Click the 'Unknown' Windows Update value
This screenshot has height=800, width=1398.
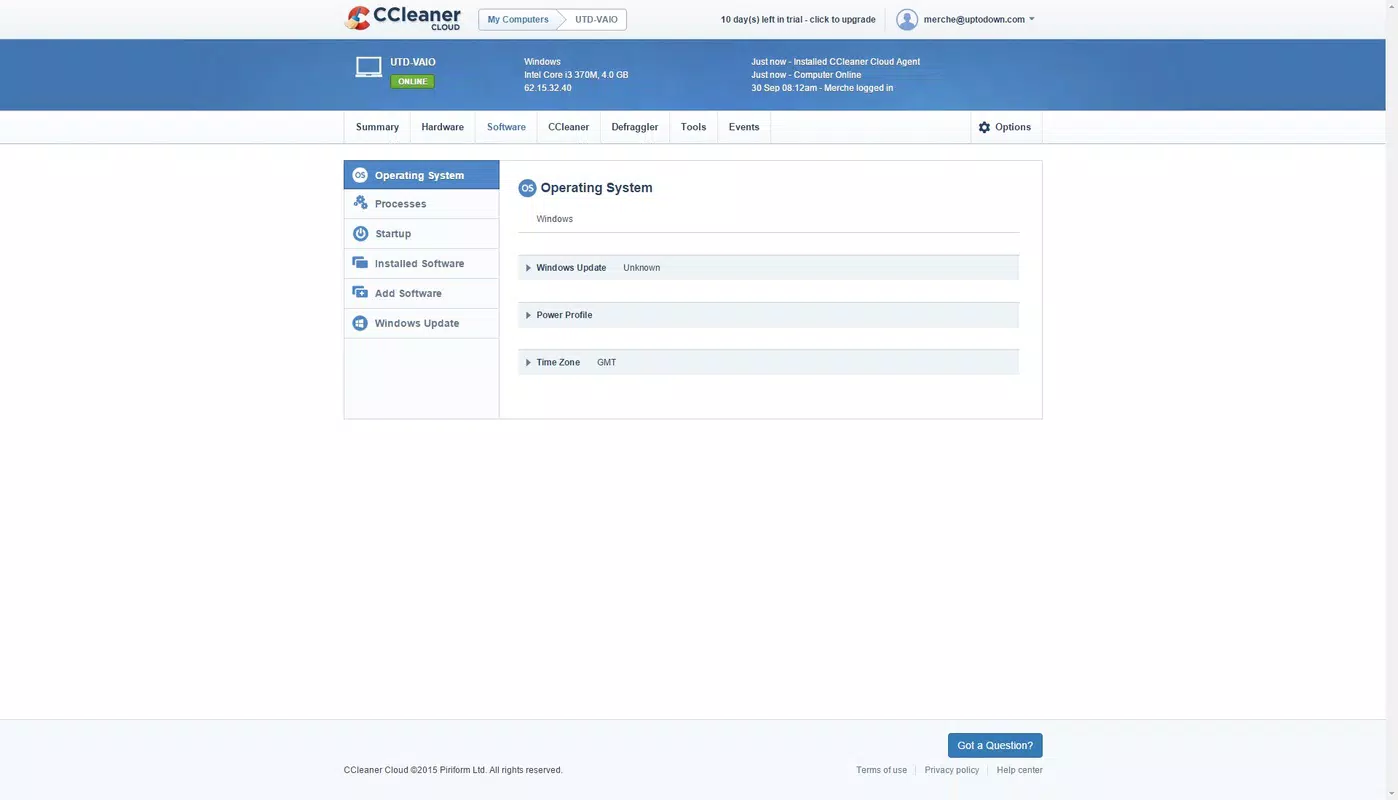(641, 268)
